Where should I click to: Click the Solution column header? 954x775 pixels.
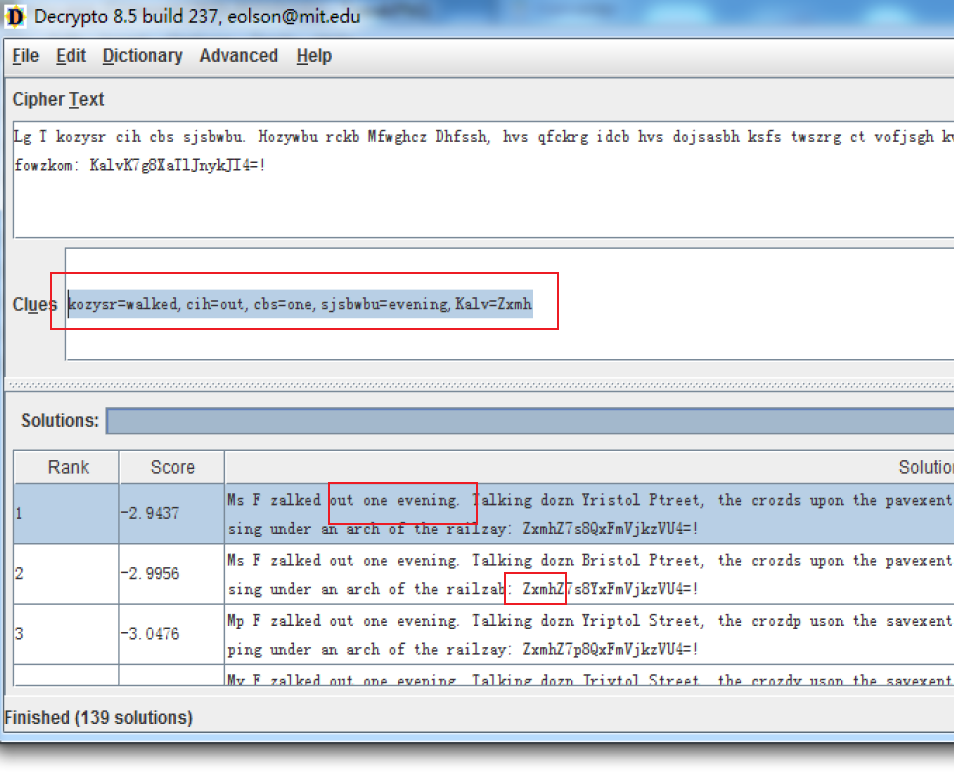pyautogui.click(x=600, y=466)
